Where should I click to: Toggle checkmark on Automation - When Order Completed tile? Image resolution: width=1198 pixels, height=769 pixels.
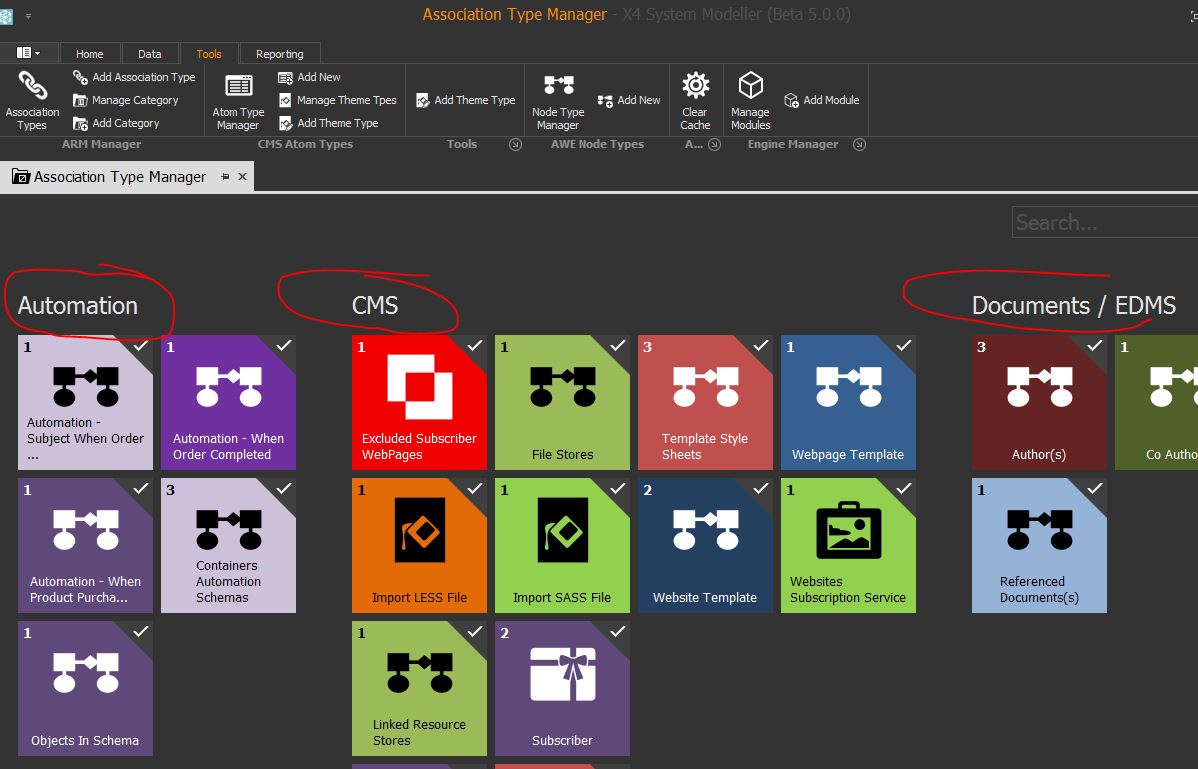point(283,346)
